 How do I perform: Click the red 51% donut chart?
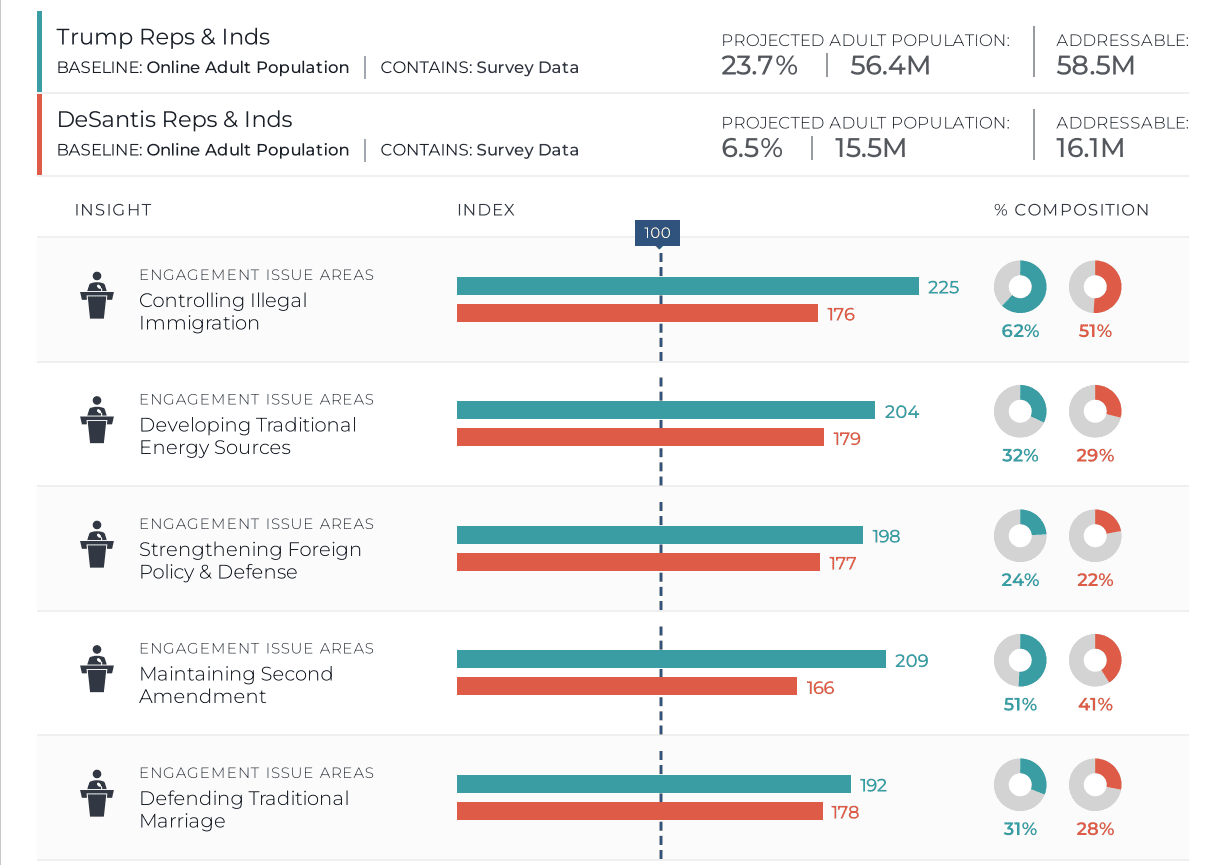coord(1095,287)
